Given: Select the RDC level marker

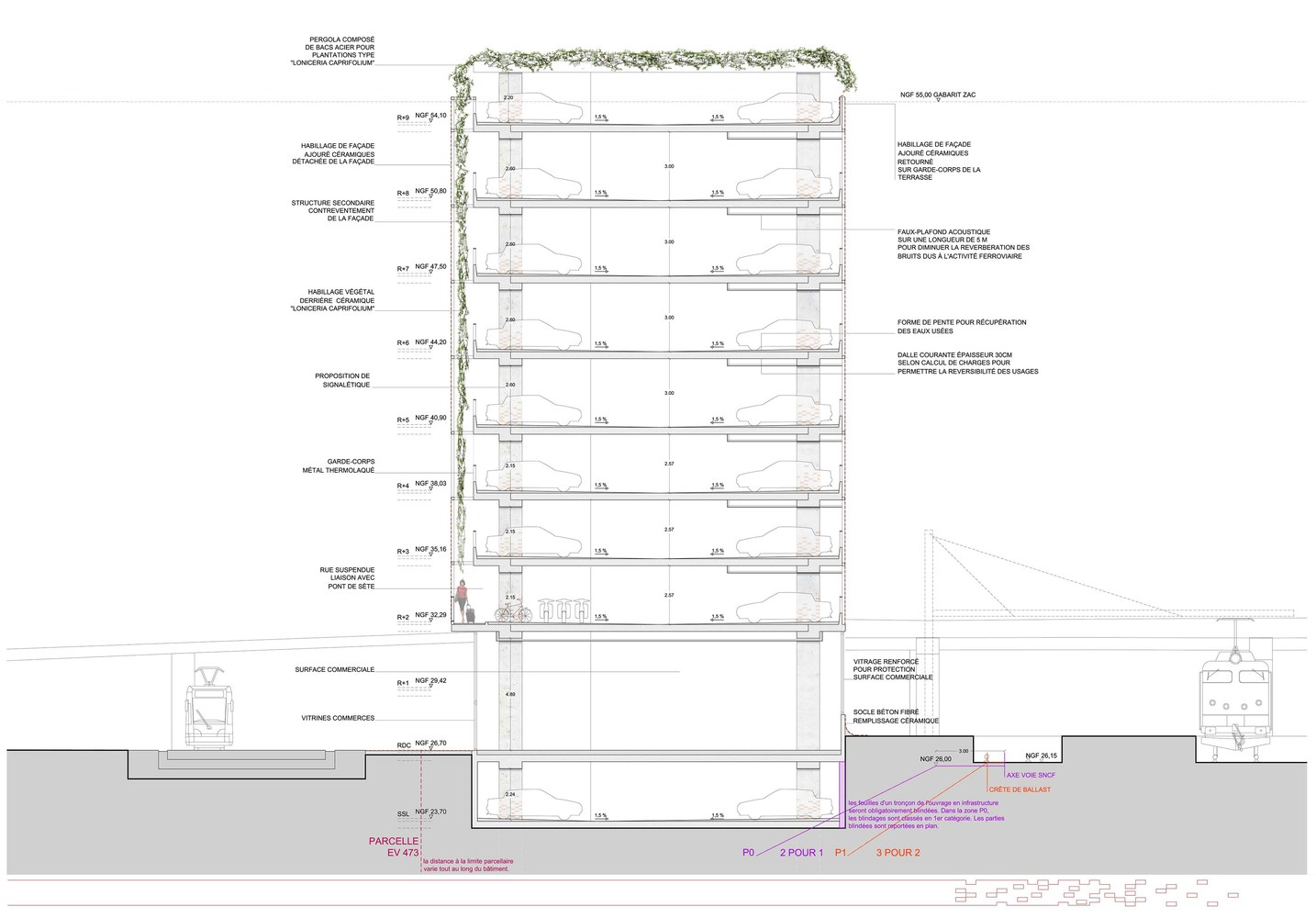Looking at the screenshot, I should tap(403, 745).
